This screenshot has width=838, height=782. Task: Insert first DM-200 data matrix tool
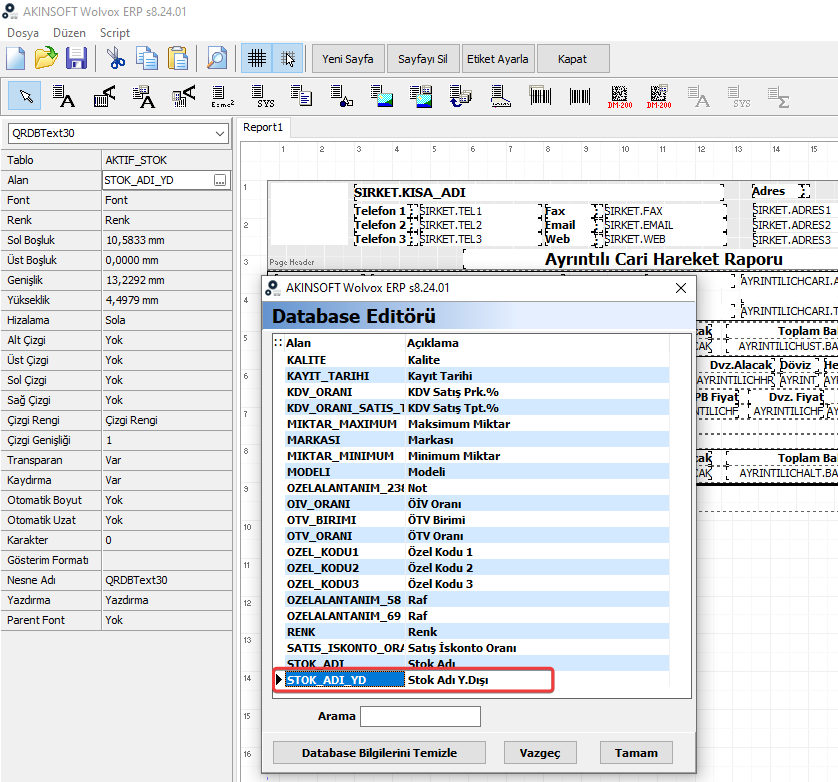pos(619,97)
